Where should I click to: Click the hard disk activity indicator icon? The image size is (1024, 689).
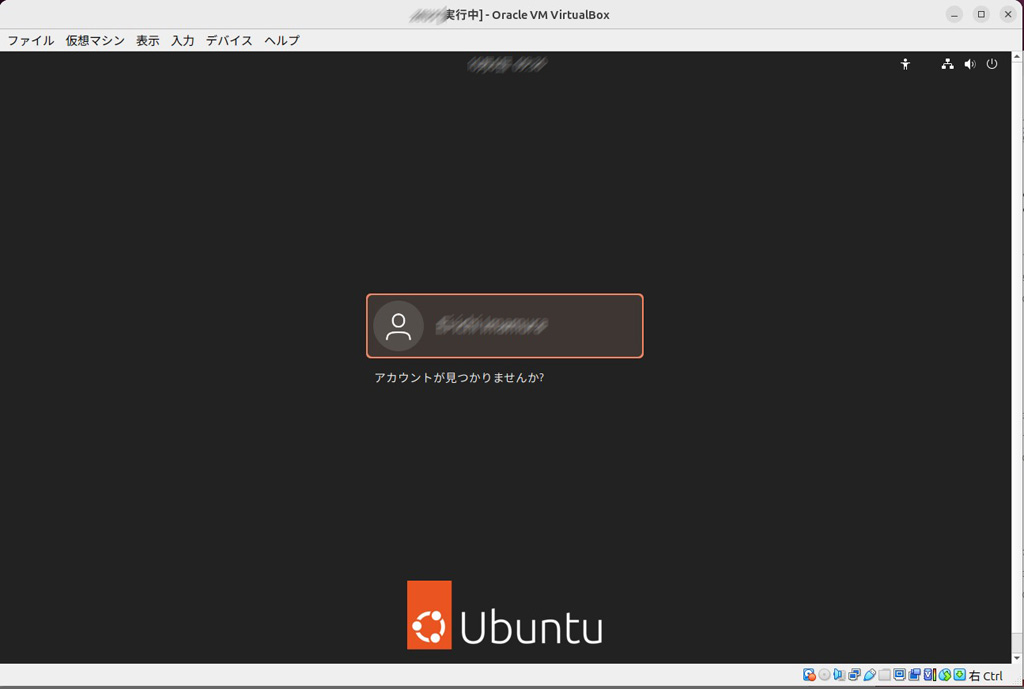tap(809, 675)
